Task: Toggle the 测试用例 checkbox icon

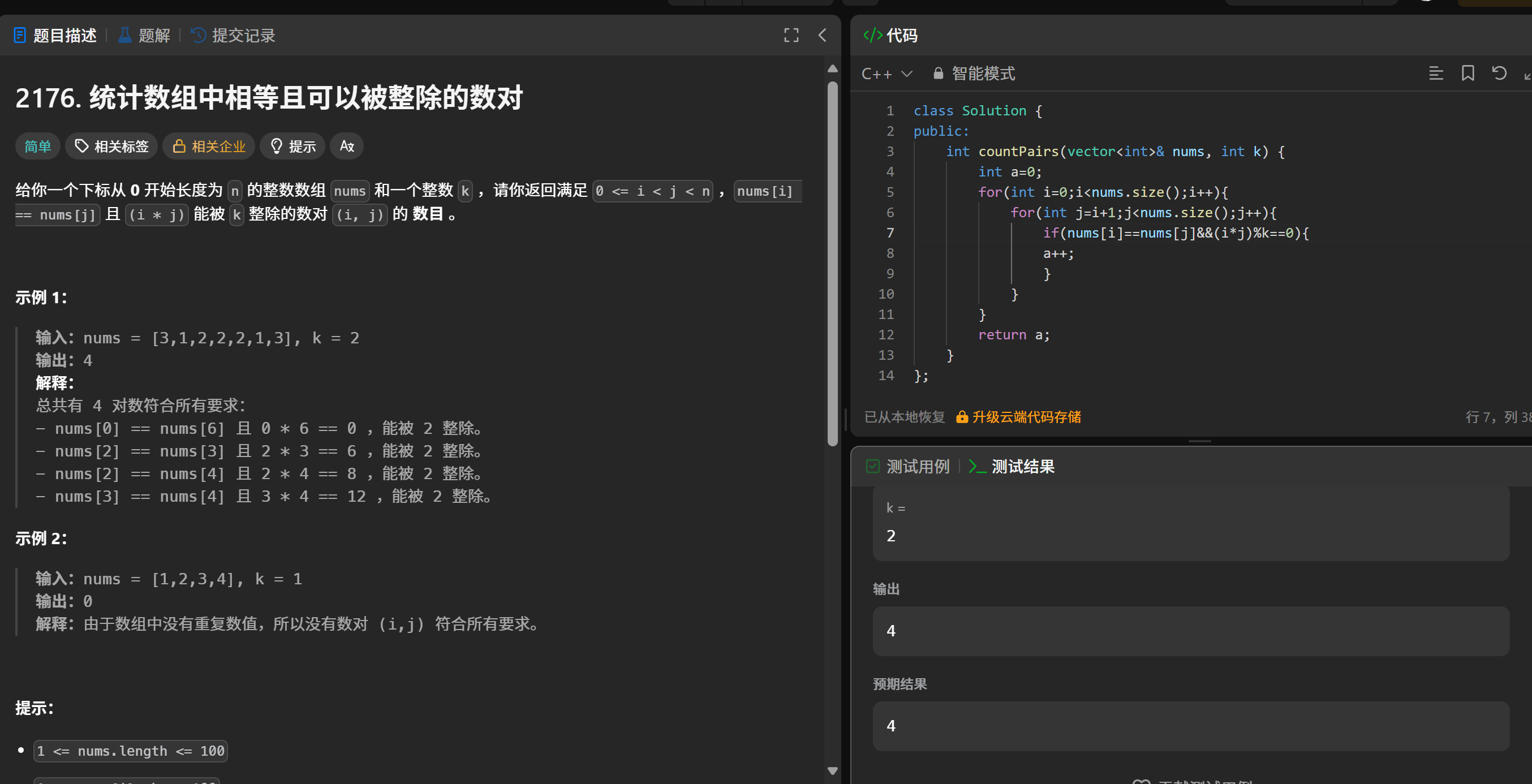Action: click(x=872, y=466)
